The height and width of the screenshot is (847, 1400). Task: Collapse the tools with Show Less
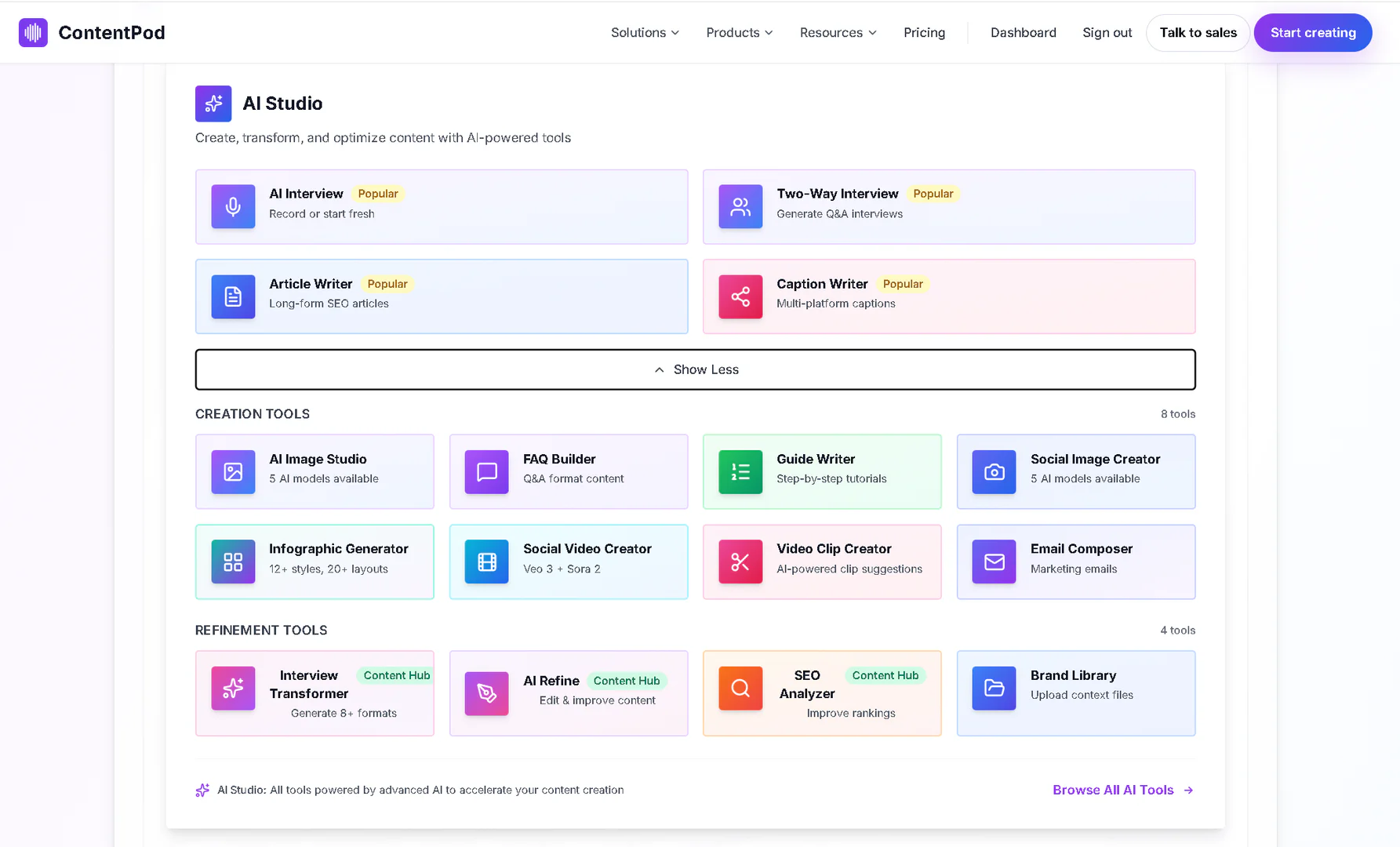pyautogui.click(x=695, y=369)
